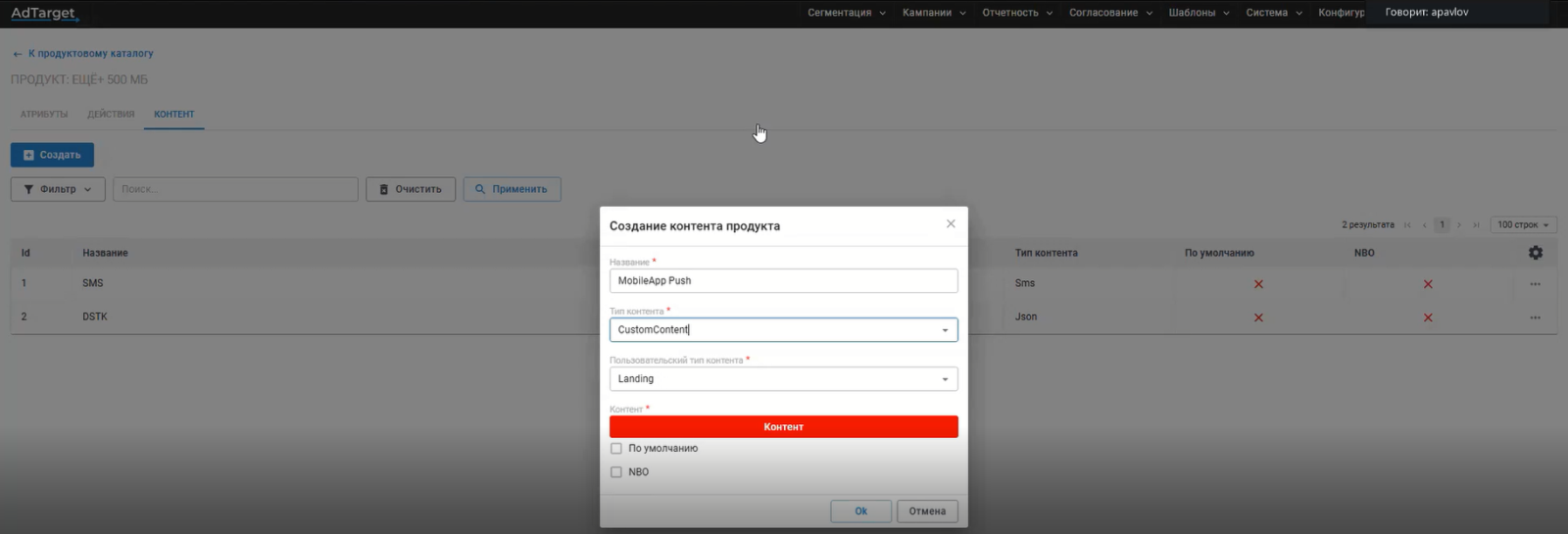Open row actions menu for SMS row
This screenshot has height=534, width=1568.
tap(1535, 284)
